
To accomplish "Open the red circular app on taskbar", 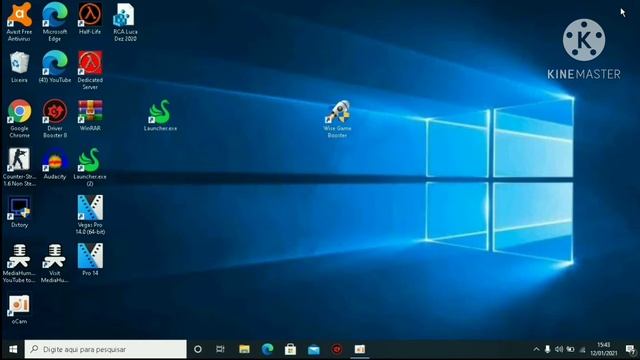I will (337, 349).
